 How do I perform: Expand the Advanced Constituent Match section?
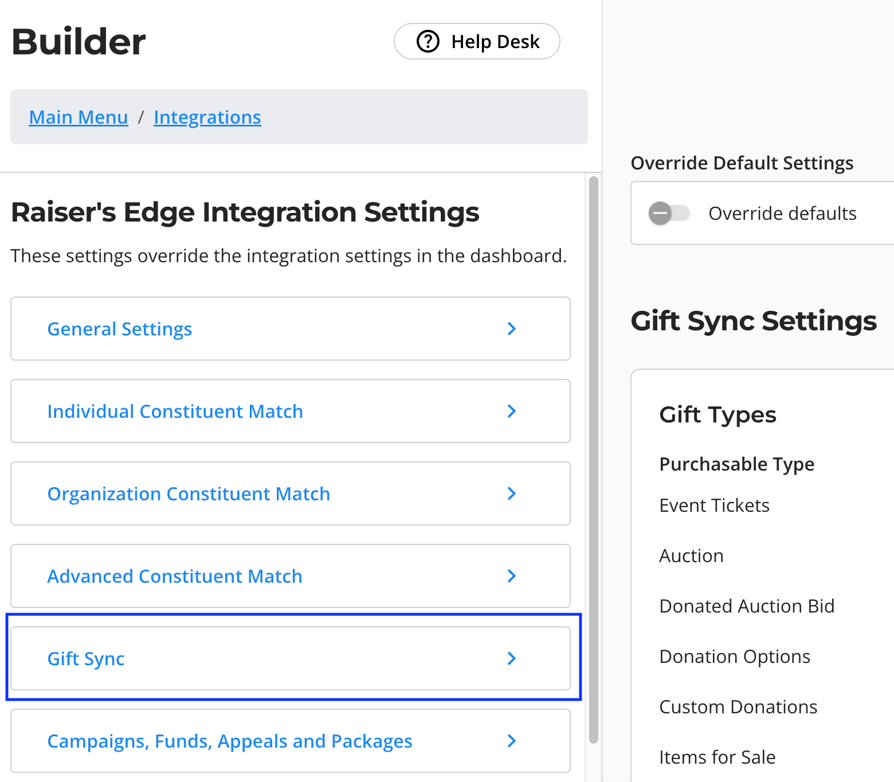512,576
